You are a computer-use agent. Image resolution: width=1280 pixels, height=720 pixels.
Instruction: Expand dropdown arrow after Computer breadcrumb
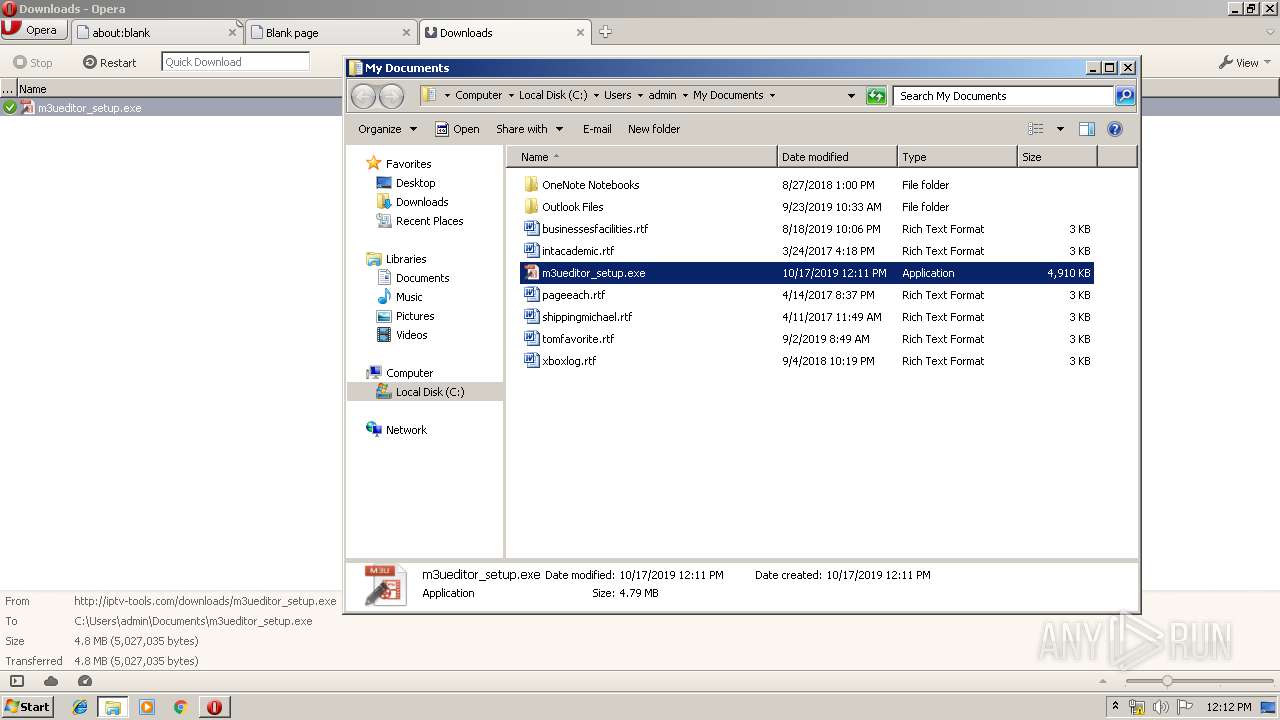pos(511,96)
